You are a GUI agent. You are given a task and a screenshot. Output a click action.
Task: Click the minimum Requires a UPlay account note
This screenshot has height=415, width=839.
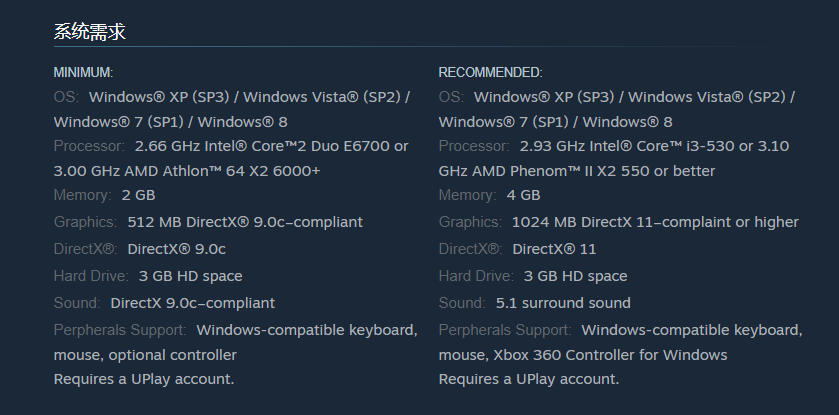point(144,379)
